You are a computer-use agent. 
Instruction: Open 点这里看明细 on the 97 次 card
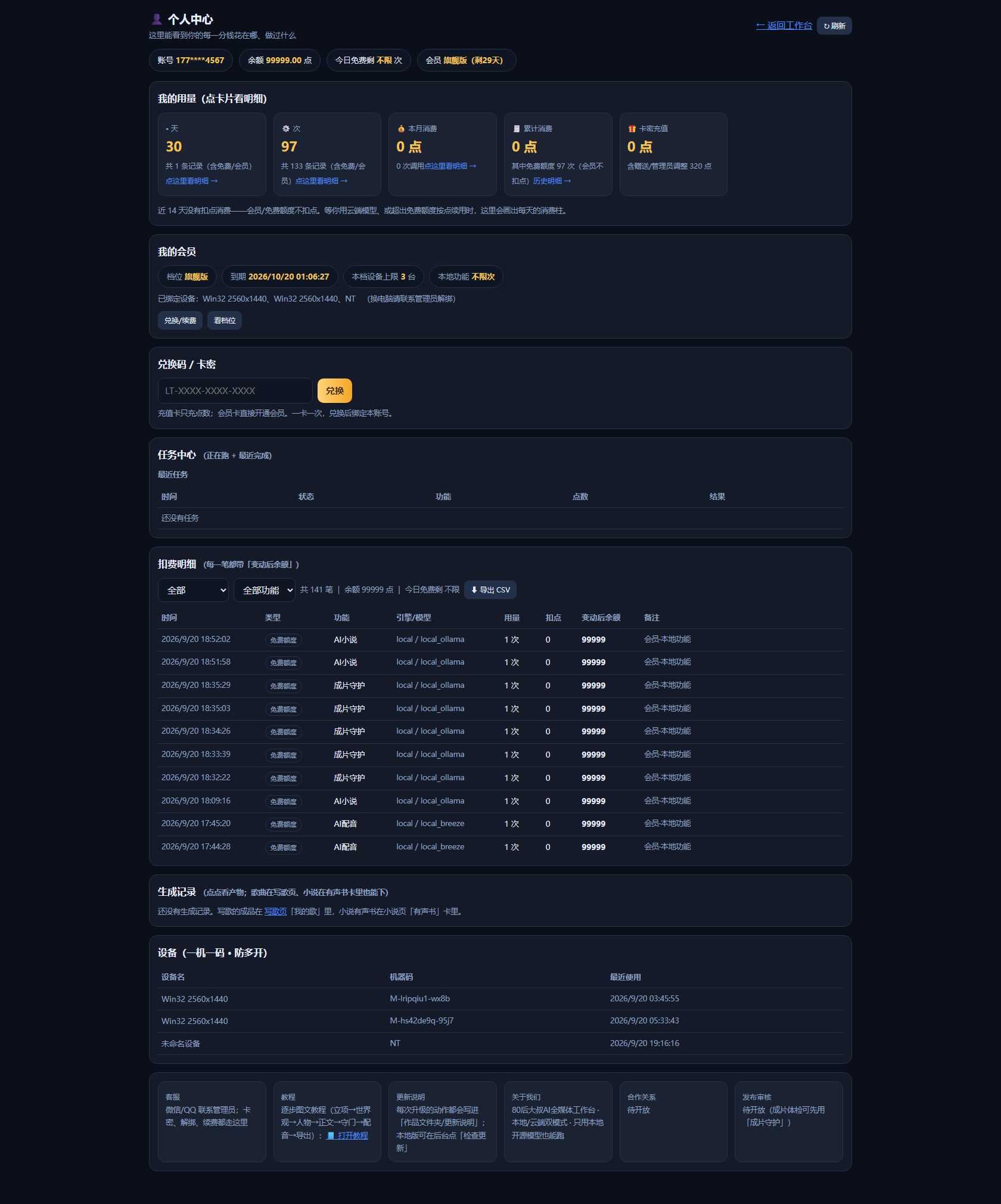click(x=321, y=181)
